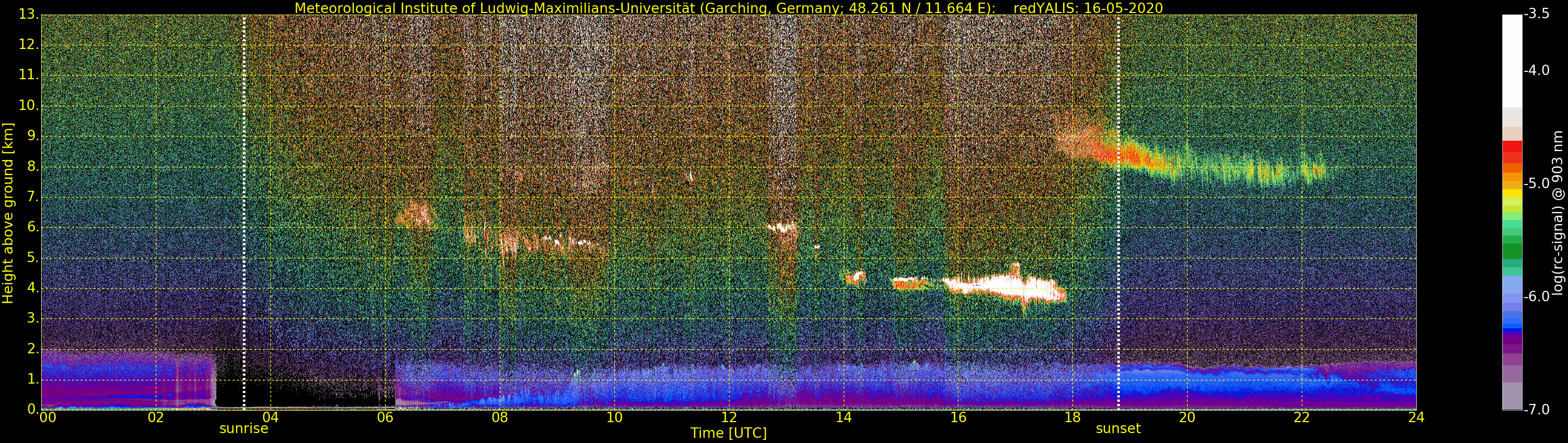Click the '02' time tick label
1568x443 pixels.
tap(156, 417)
